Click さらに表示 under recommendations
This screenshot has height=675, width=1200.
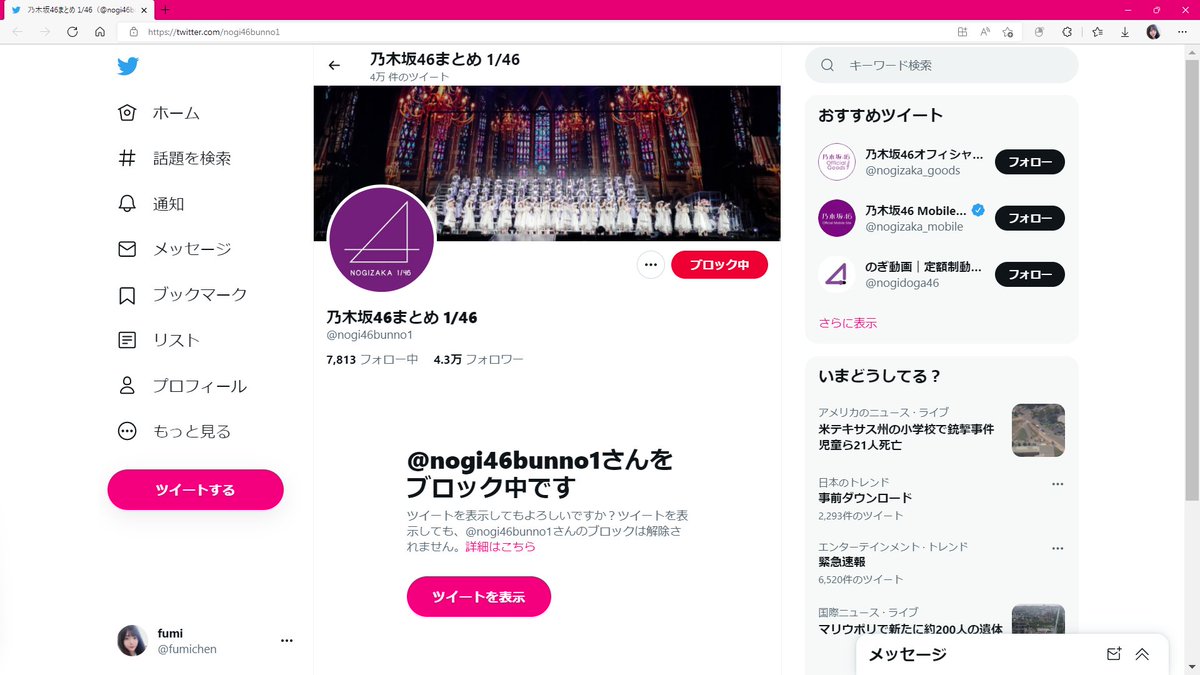(848, 323)
